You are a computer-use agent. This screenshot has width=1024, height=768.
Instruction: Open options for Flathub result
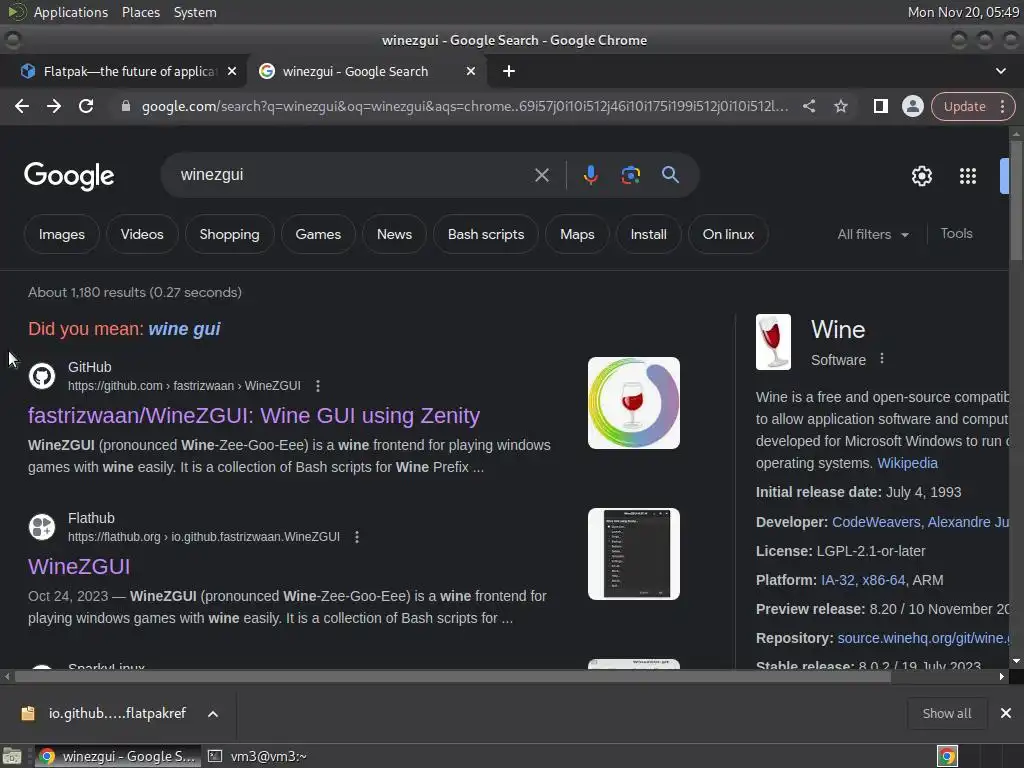[x=357, y=537]
